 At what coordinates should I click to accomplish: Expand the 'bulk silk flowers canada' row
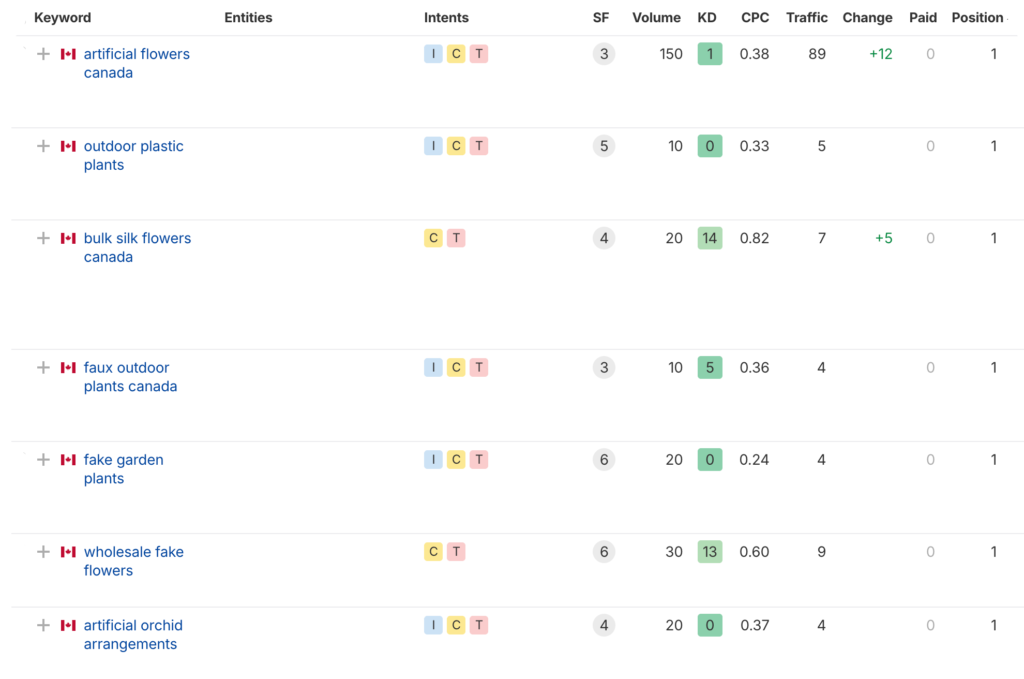pos(43,238)
